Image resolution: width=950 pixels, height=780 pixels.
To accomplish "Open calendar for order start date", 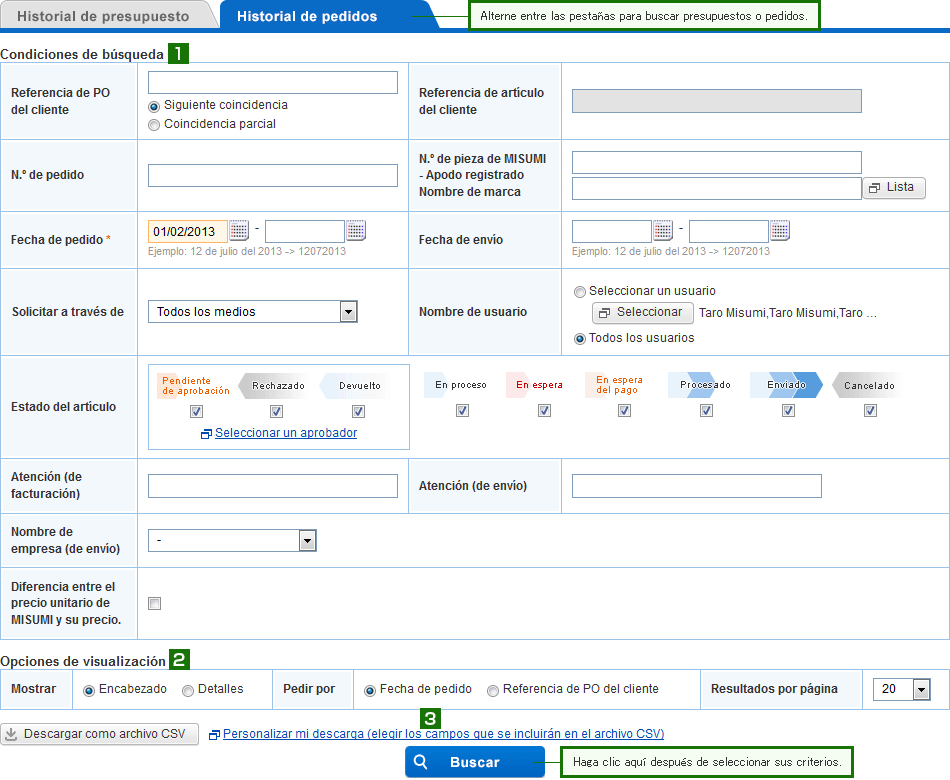I will [239, 231].
